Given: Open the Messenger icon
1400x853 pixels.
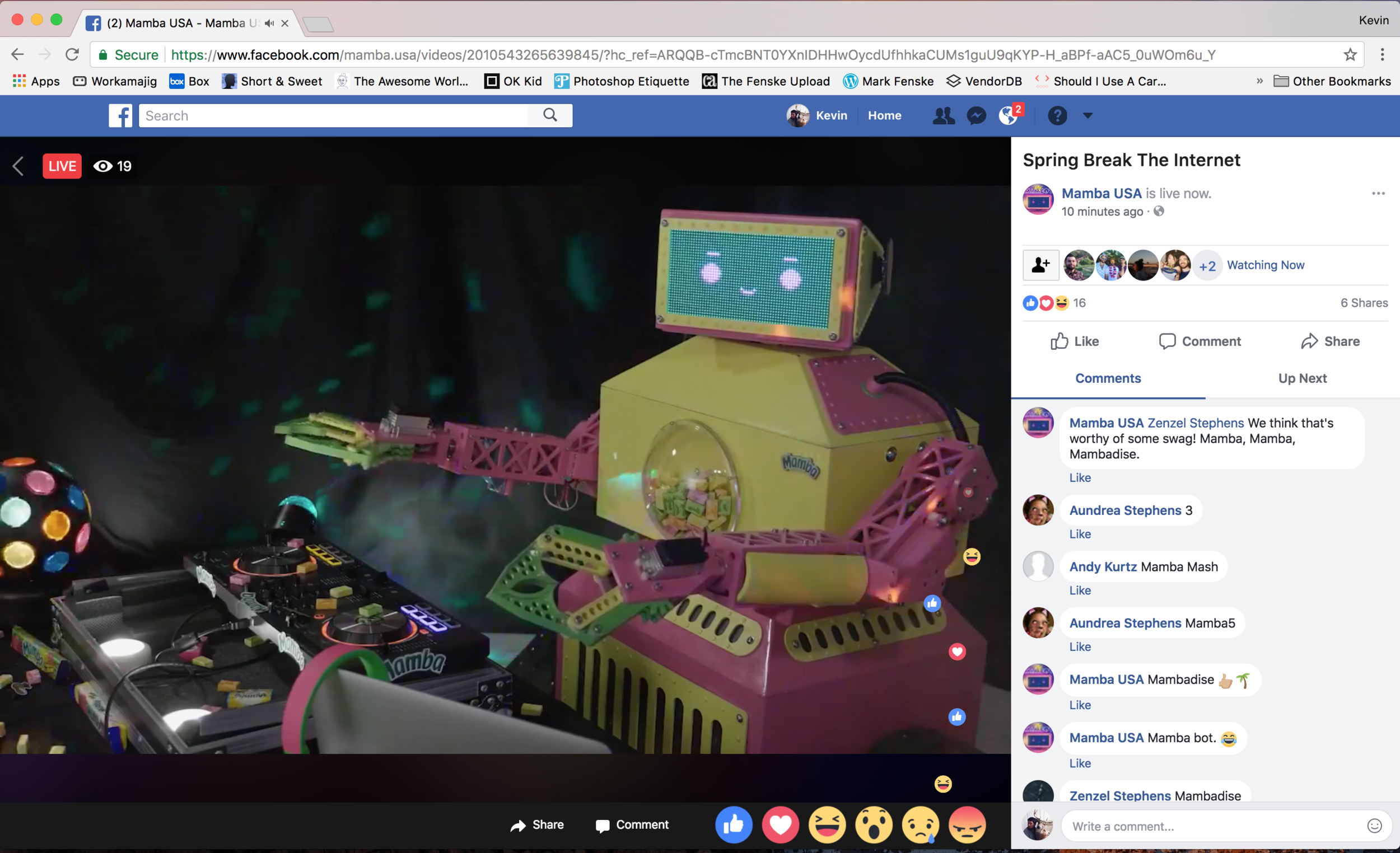Looking at the screenshot, I should [977, 115].
